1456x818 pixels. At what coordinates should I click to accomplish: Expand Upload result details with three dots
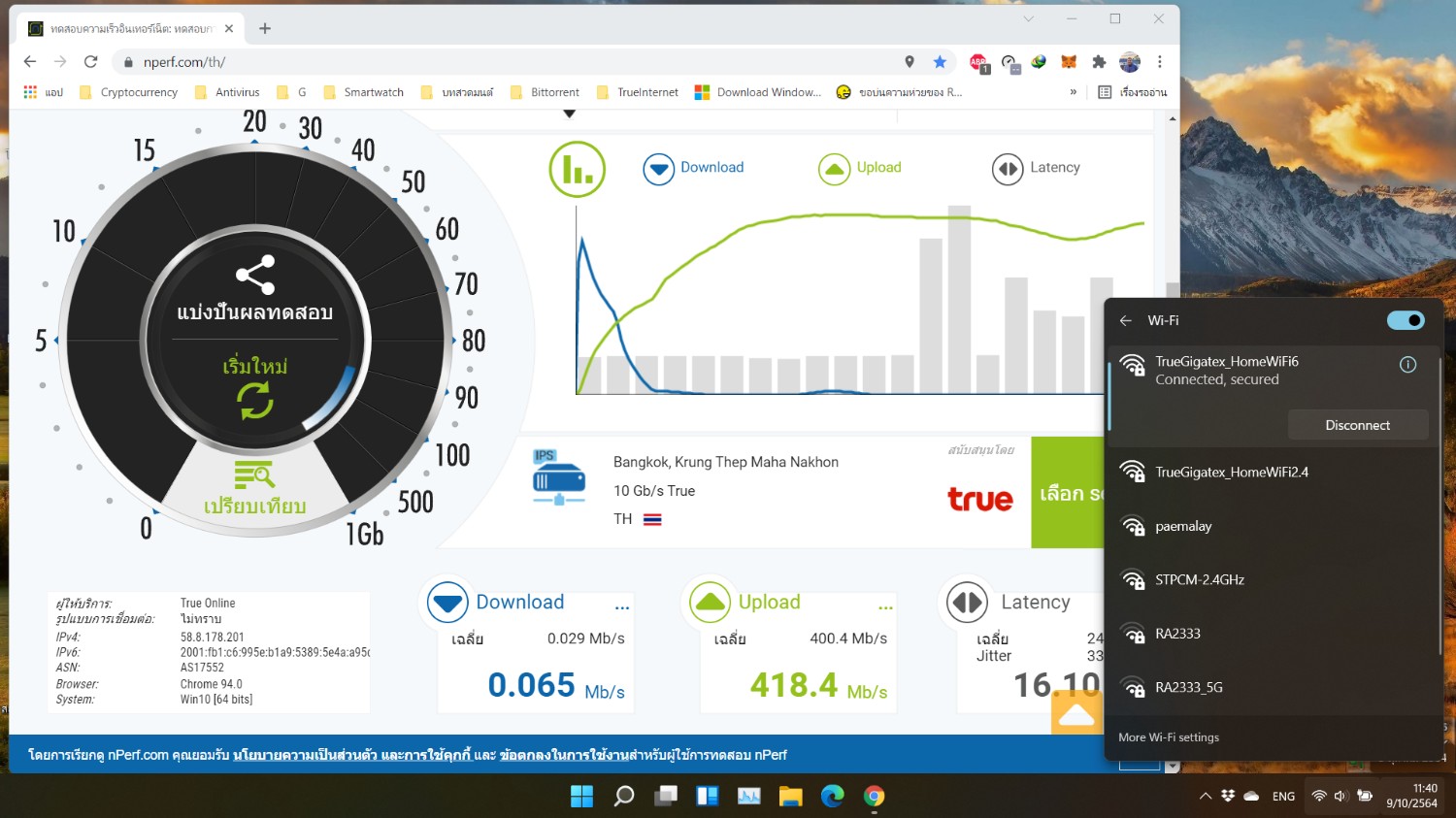point(885,608)
